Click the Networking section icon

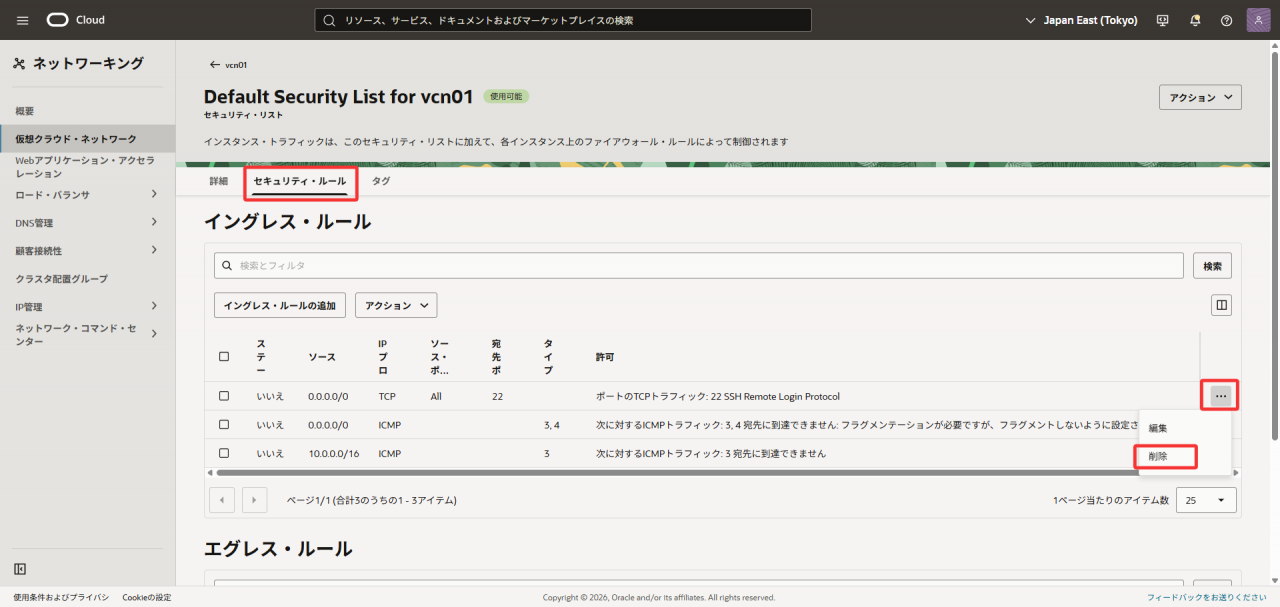[x=19, y=64]
